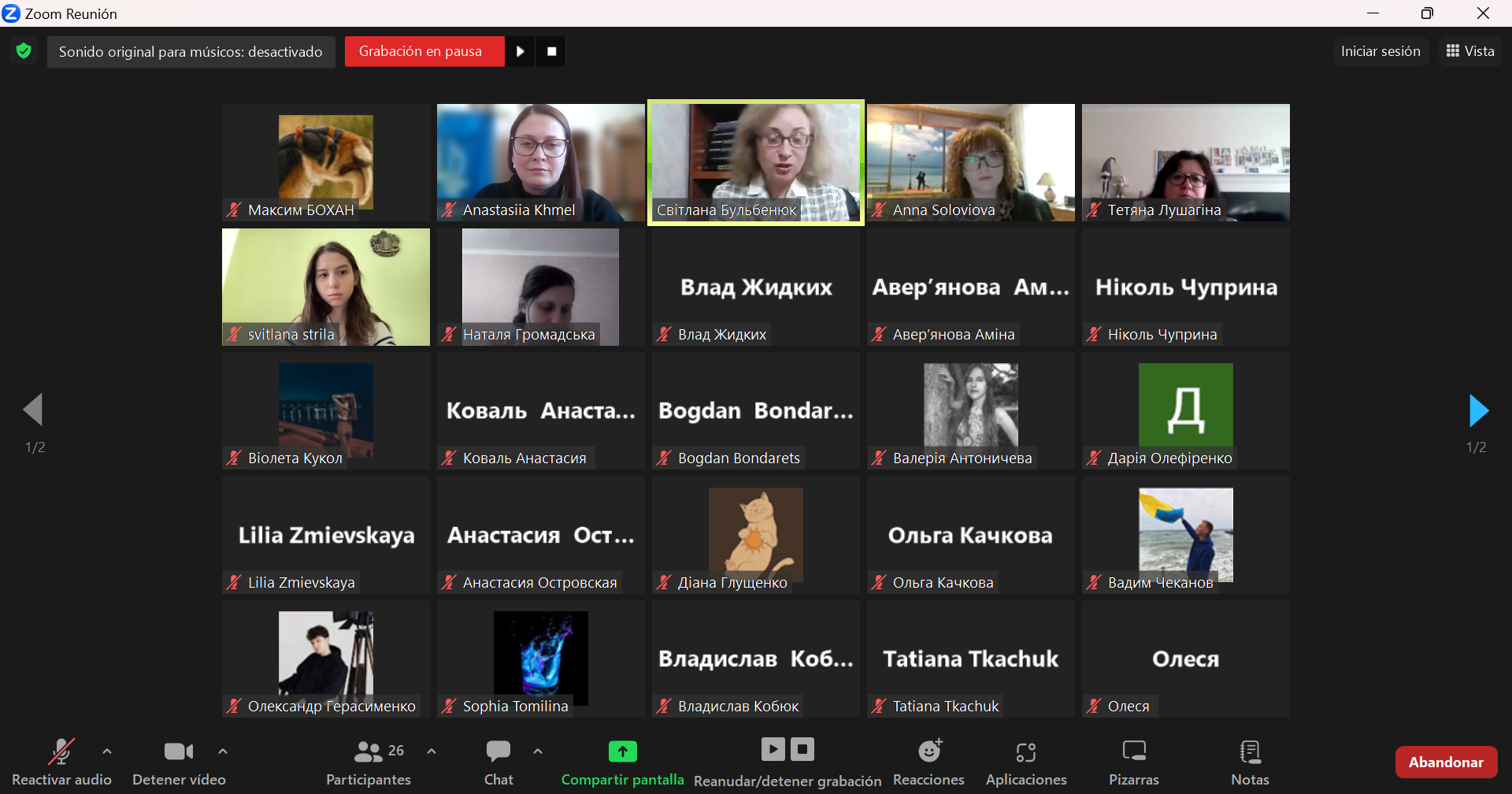Resume recording in bottom toolbar

tap(773, 749)
